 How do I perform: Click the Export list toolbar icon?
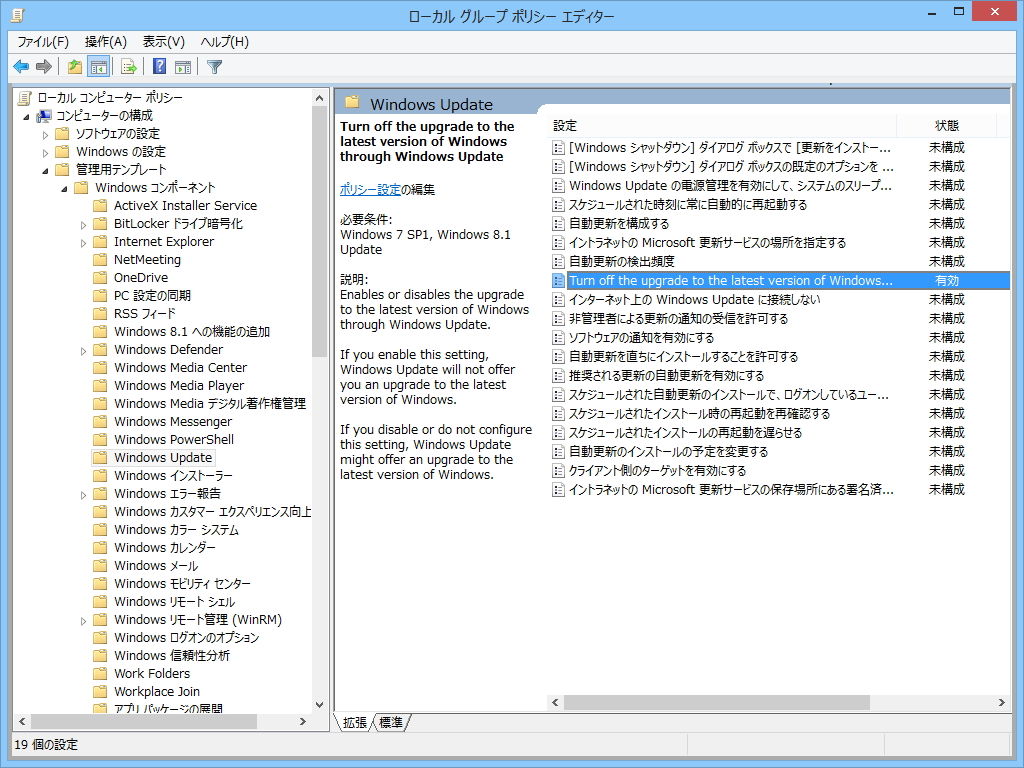pyautogui.click(x=129, y=66)
